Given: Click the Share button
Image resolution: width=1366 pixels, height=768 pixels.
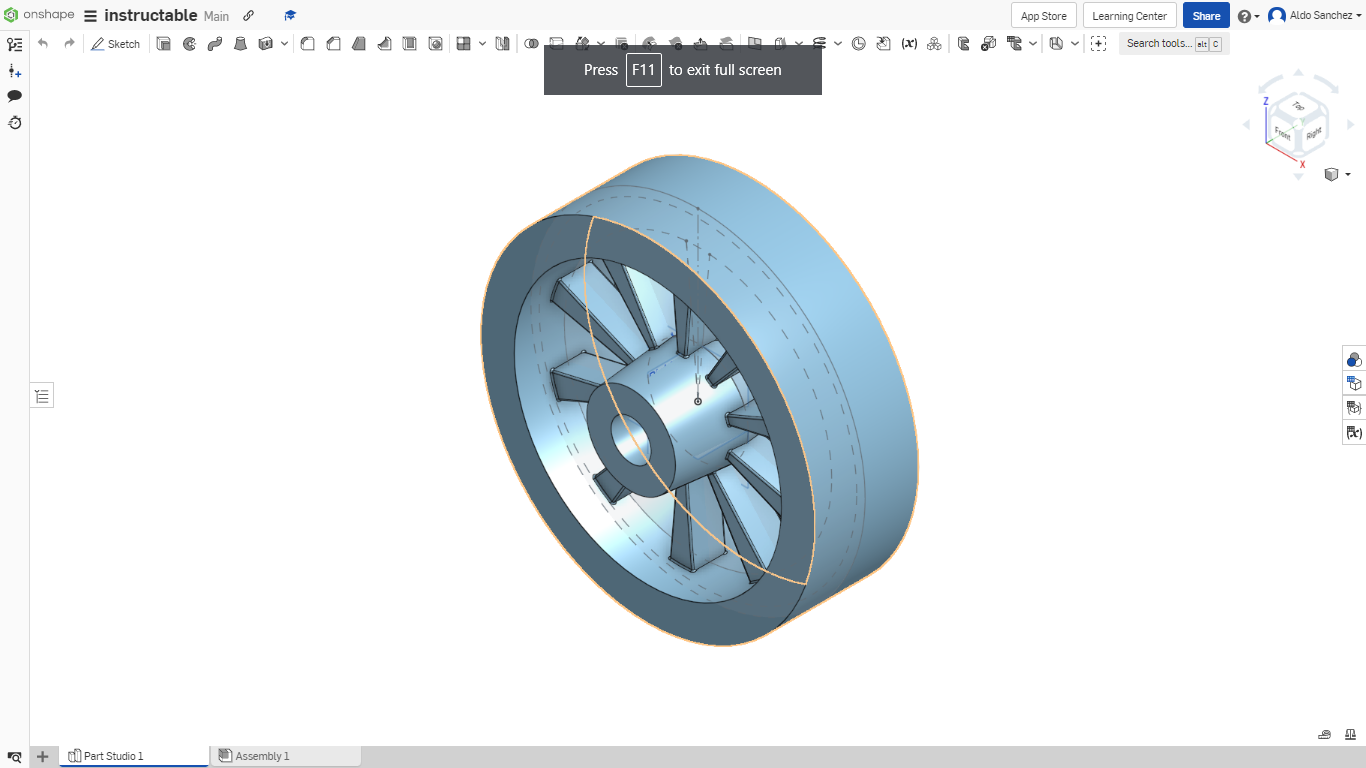Looking at the screenshot, I should pos(1205,15).
